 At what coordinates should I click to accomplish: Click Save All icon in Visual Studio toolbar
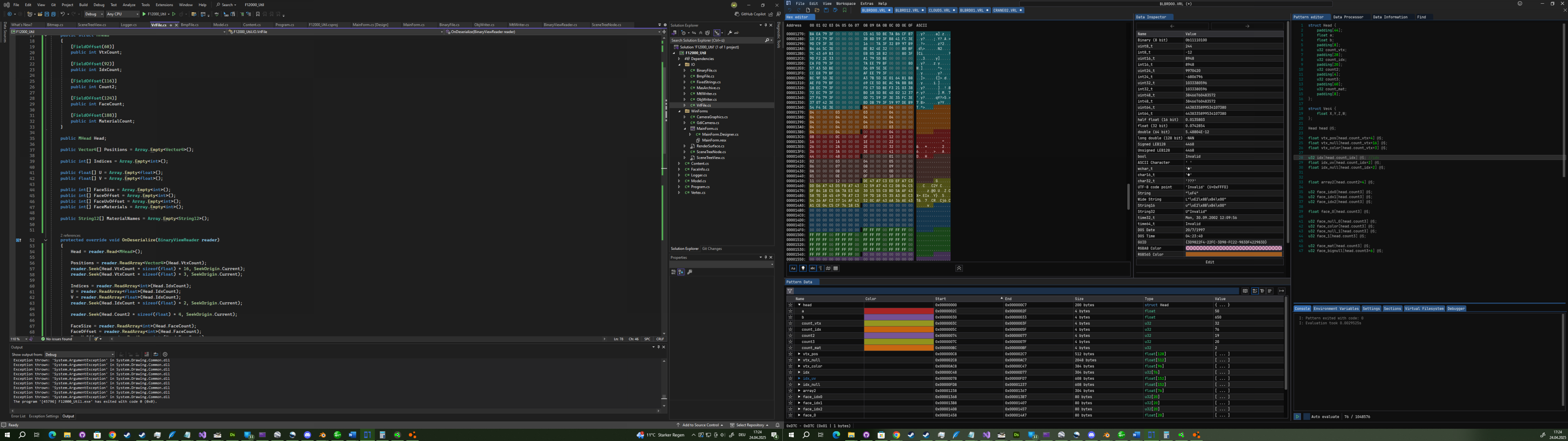[x=53, y=14]
